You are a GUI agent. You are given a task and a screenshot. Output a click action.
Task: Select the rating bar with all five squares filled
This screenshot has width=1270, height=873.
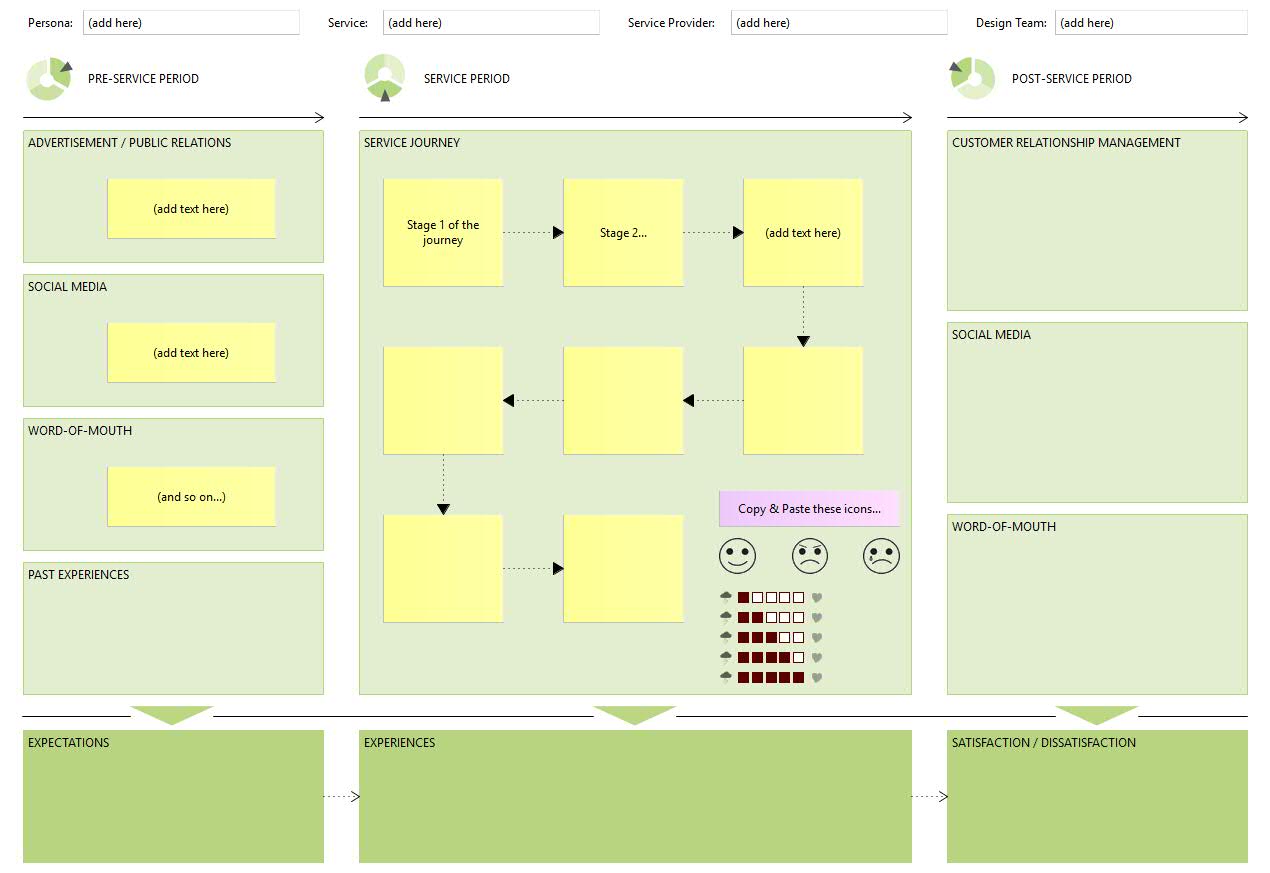(x=771, y=678)
